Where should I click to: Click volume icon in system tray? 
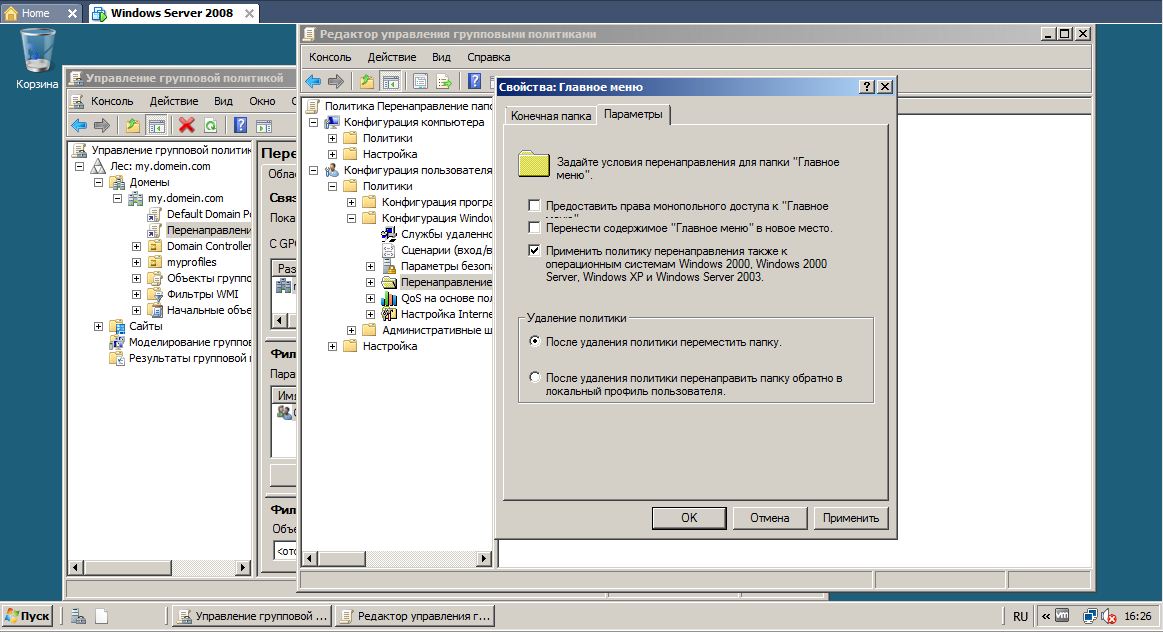1109,616
